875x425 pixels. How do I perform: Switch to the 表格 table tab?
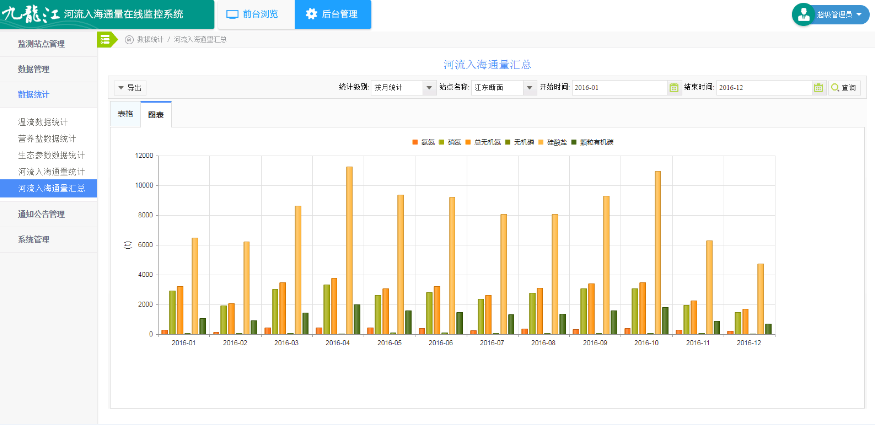click(x=125, y=115)
